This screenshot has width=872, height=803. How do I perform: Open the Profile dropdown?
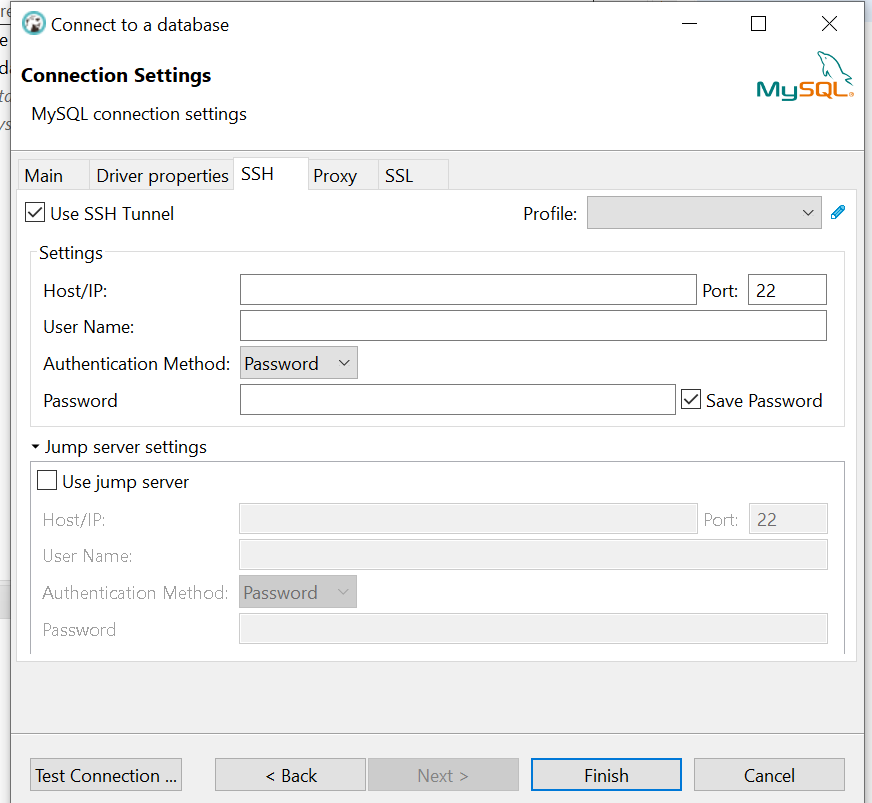click(x=704, y=212)
